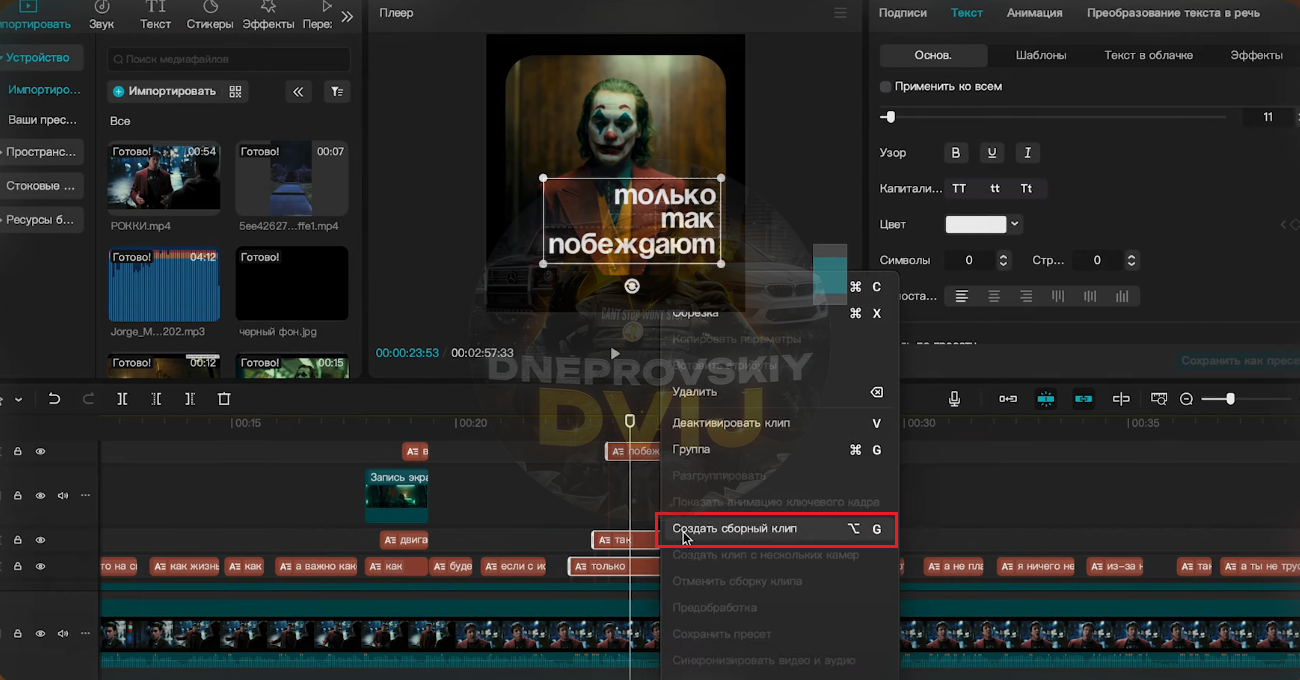Image resolution: width=1300 pixels, height=680 pixels.
Task: Enable the Применить ко всем checkbox
Action: point(885,87)
